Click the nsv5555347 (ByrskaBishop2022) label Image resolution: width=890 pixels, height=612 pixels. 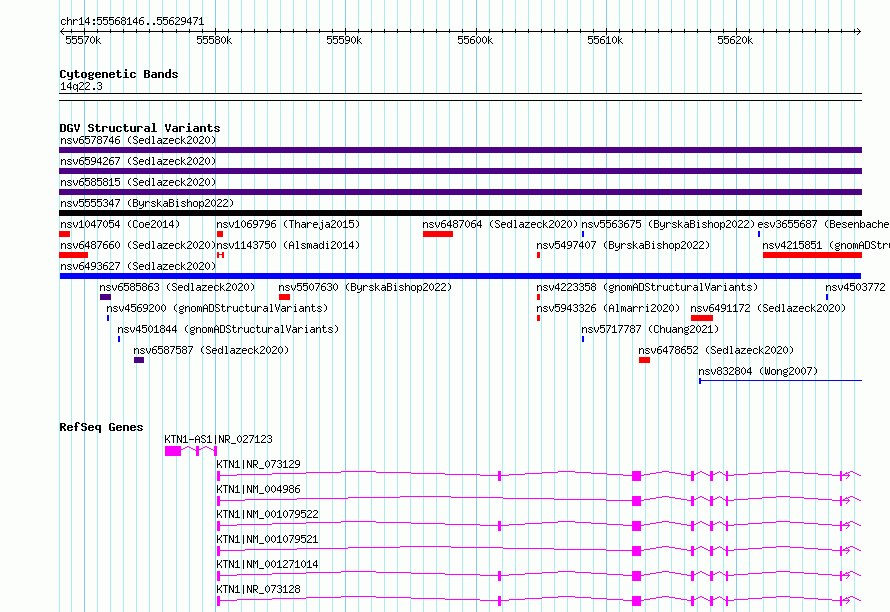(147, 203)
